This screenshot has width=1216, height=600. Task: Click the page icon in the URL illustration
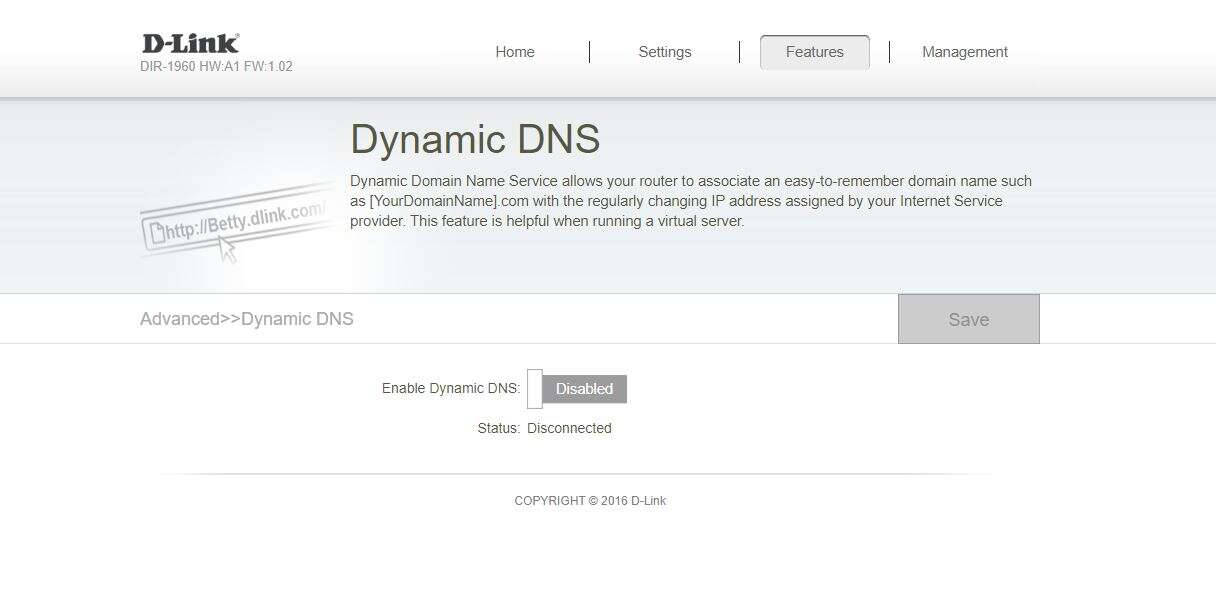(157, 233)
